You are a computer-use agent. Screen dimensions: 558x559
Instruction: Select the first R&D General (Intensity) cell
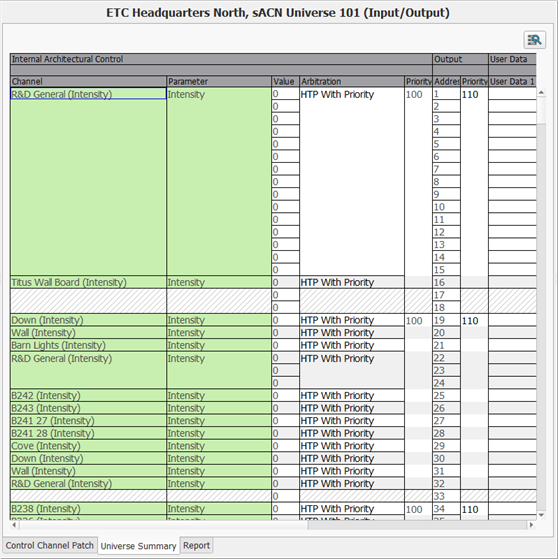pos(88,94)
